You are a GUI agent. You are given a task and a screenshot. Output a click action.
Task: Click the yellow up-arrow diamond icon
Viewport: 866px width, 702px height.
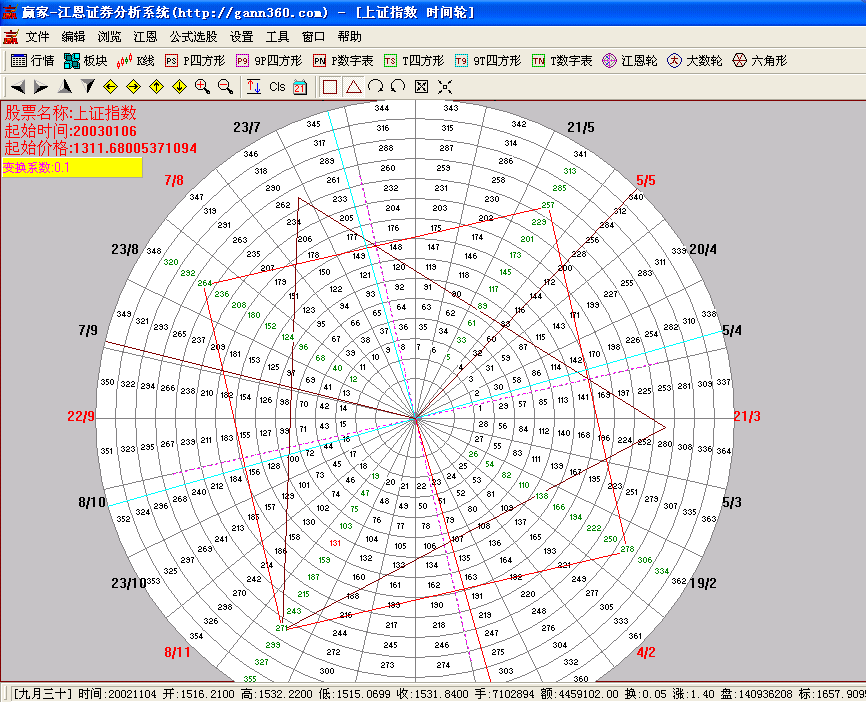coord(156,87)
